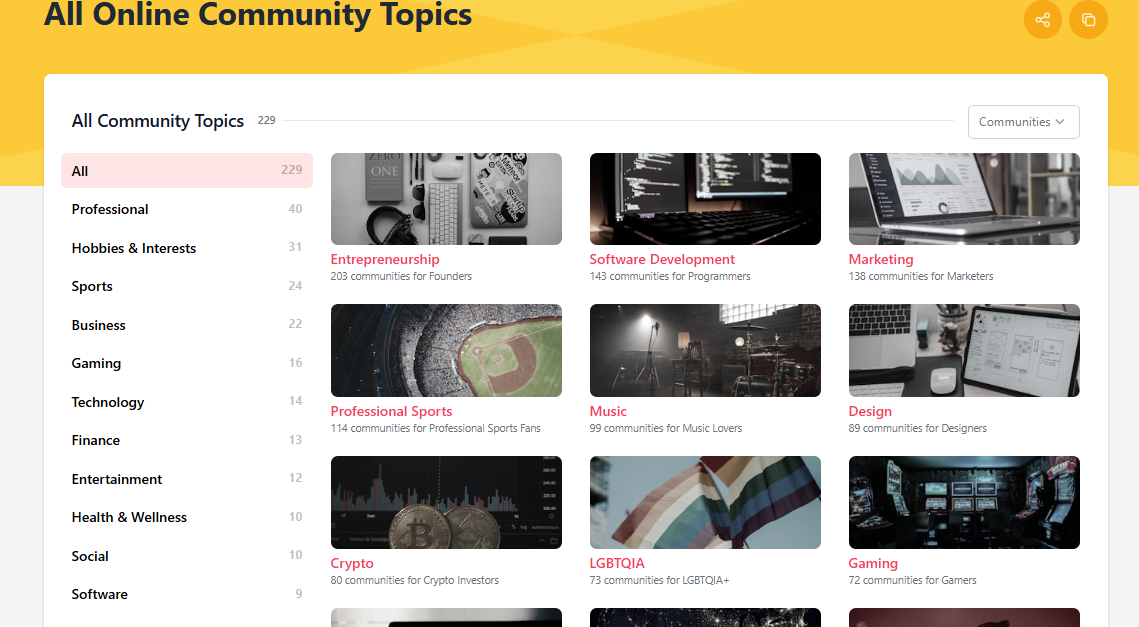This screenshot has width=1139, height=627.
Task: Click the copy icon button
Action: [x=1088, y=20]
